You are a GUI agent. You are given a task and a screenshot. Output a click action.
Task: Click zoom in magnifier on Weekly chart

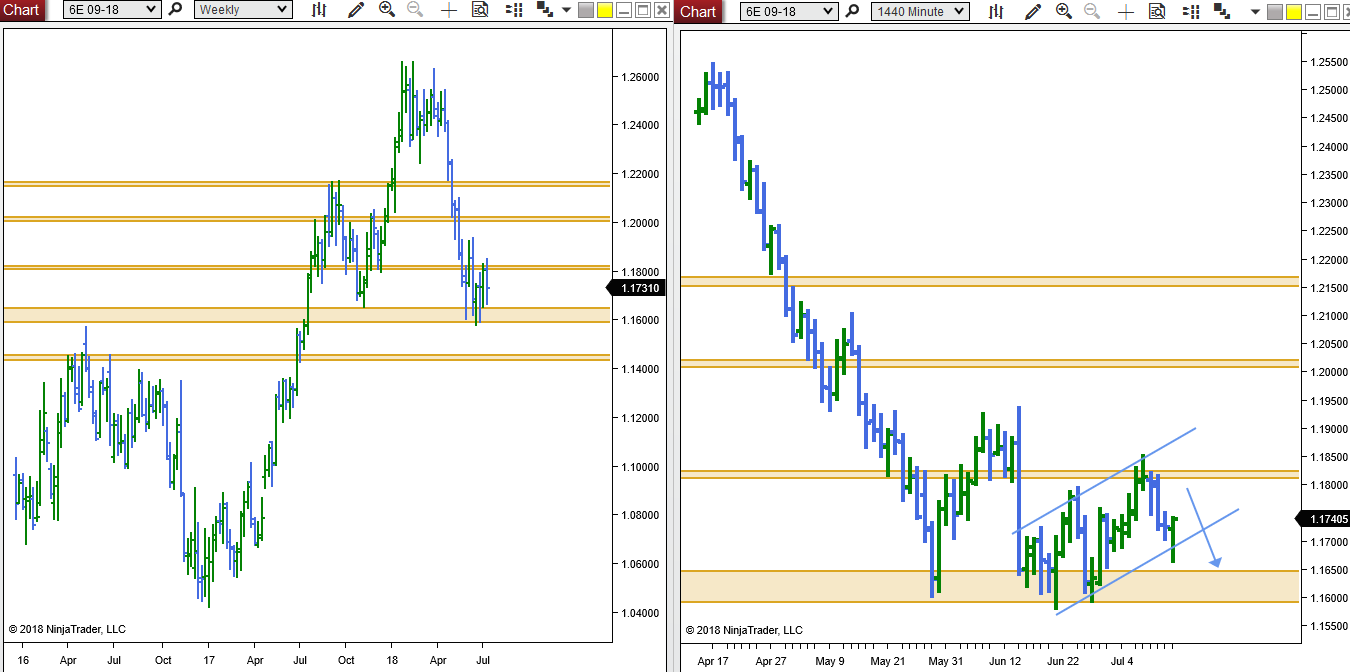click(x=387, y=10)
